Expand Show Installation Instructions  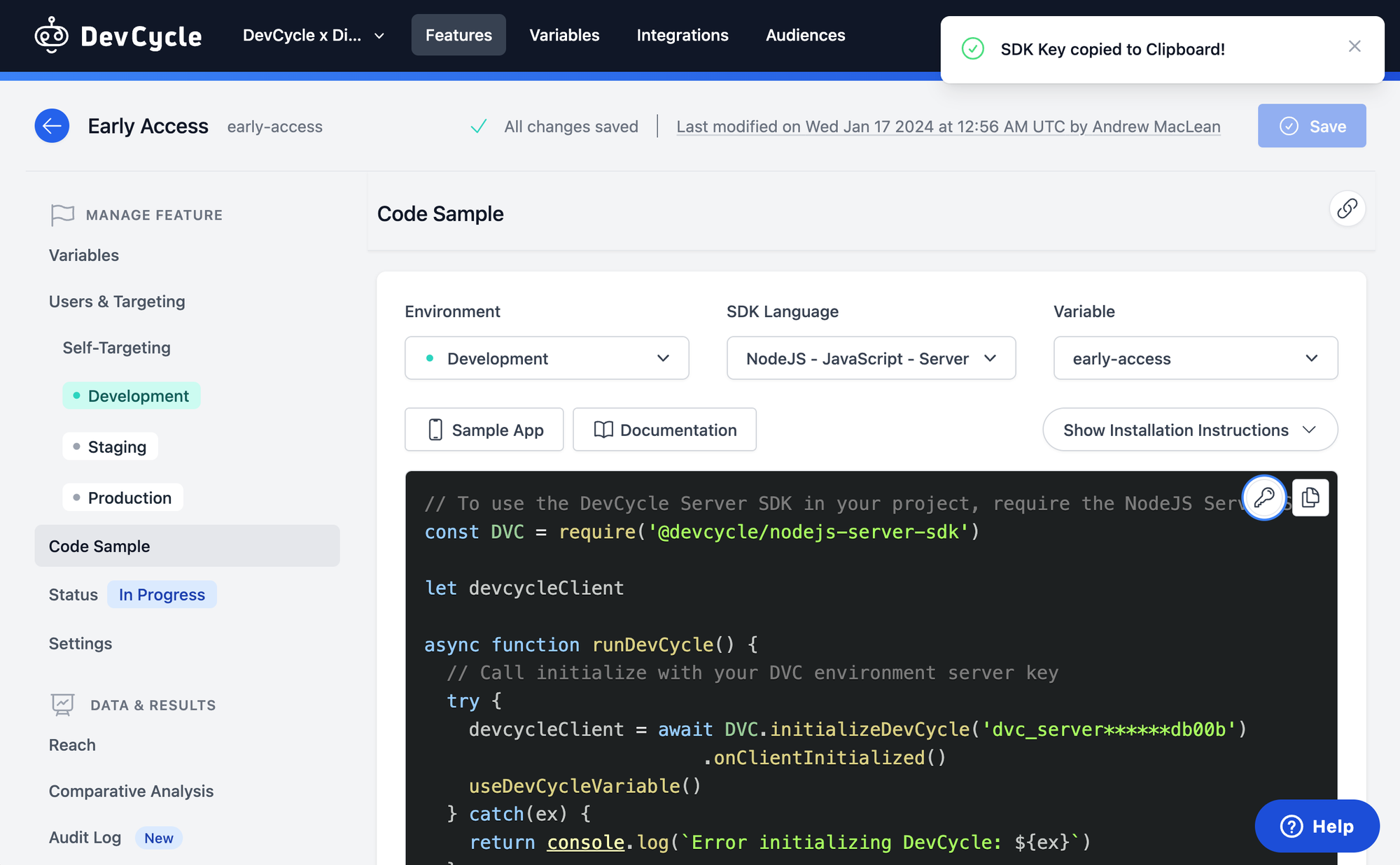1189,430
